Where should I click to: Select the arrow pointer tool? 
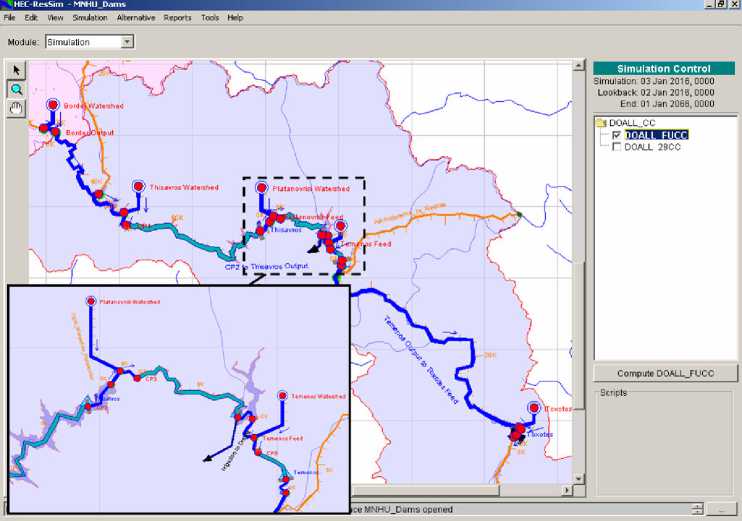click(x=16, y=70)
